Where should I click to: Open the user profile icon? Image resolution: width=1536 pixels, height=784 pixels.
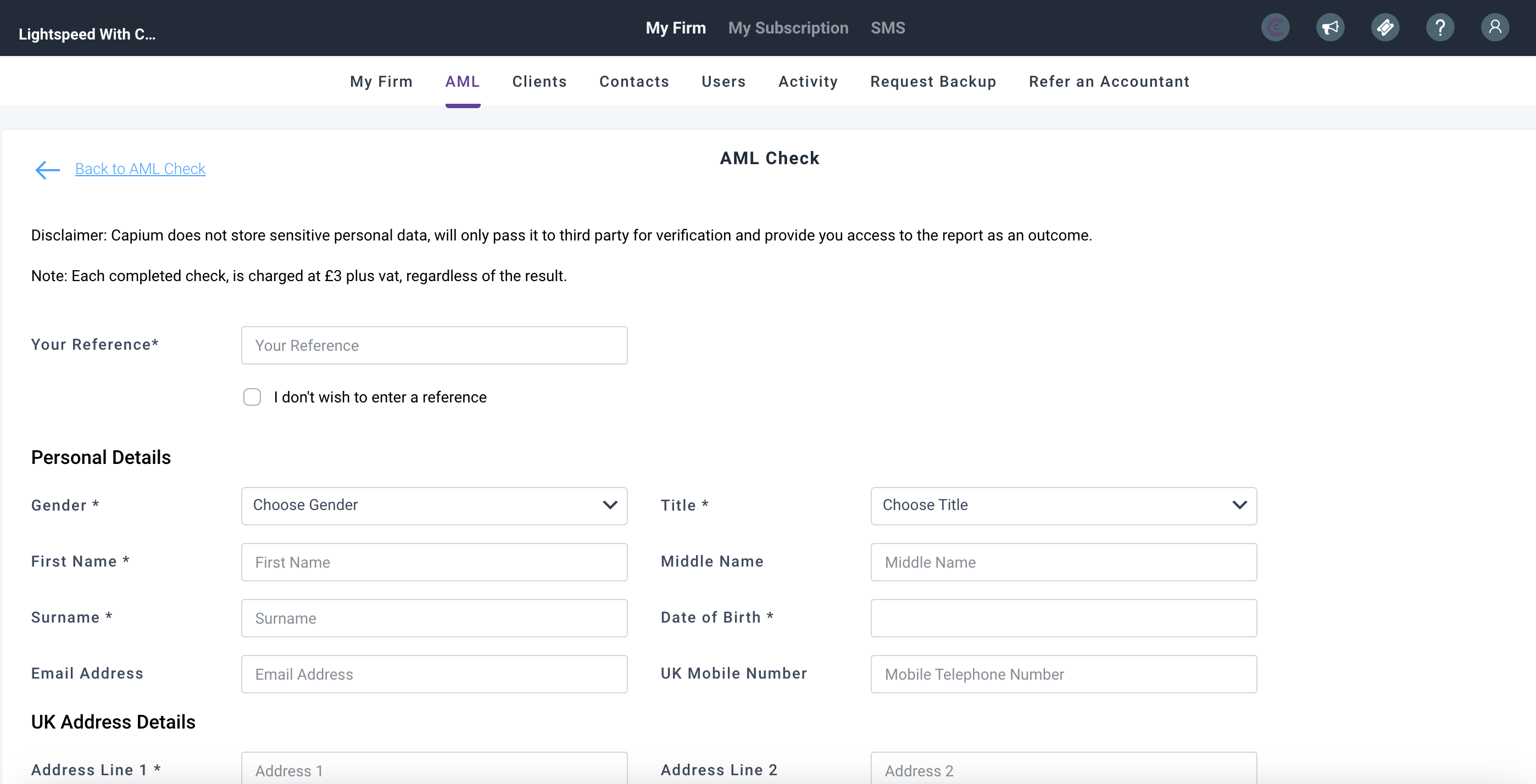[x=1494, y=27]
